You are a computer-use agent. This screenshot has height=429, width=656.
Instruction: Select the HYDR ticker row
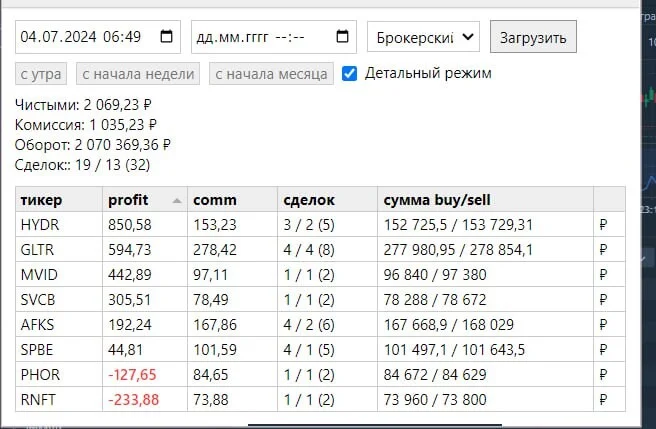coord(320,225)
